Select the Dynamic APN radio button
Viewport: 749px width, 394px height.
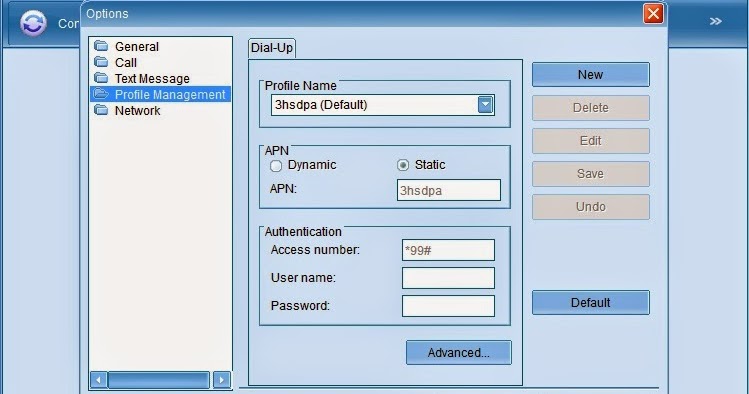[276, 166]
